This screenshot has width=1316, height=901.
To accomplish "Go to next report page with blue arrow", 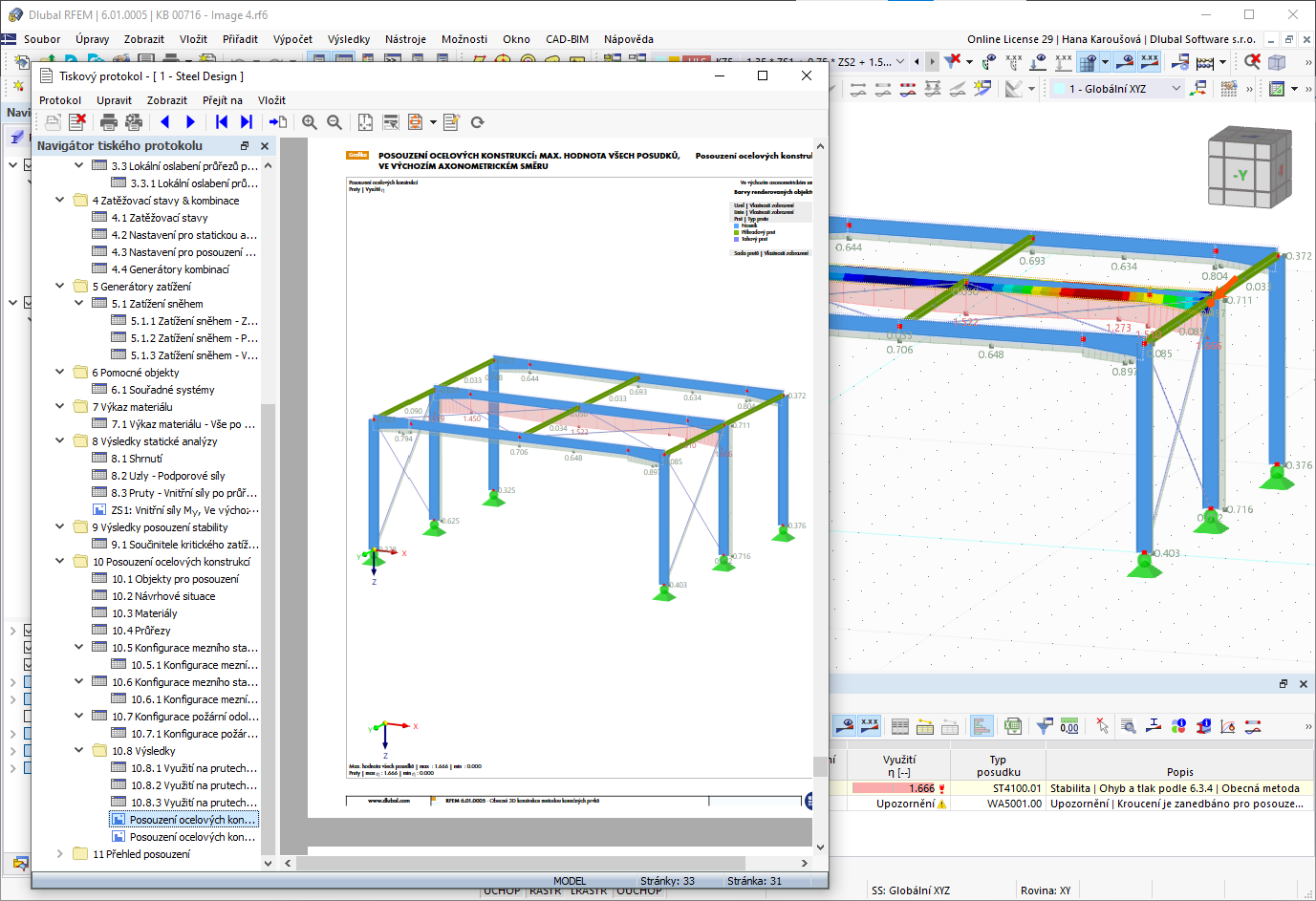I will pyautogui.click(x=190, y=122).
